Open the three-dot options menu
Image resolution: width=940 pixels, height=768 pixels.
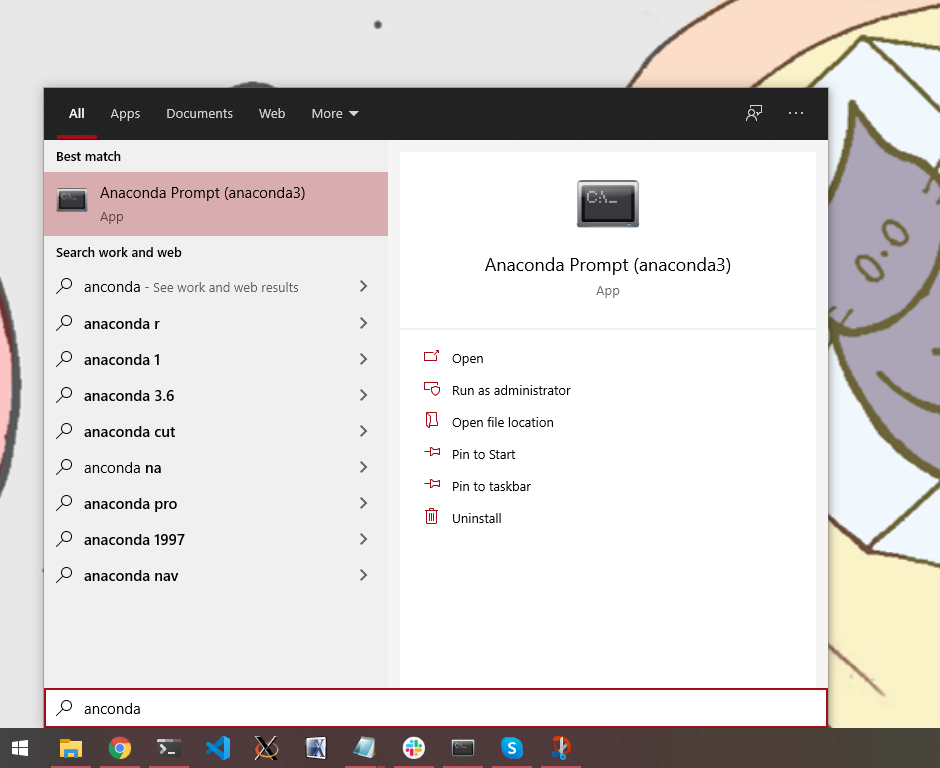tap(796, 113)
